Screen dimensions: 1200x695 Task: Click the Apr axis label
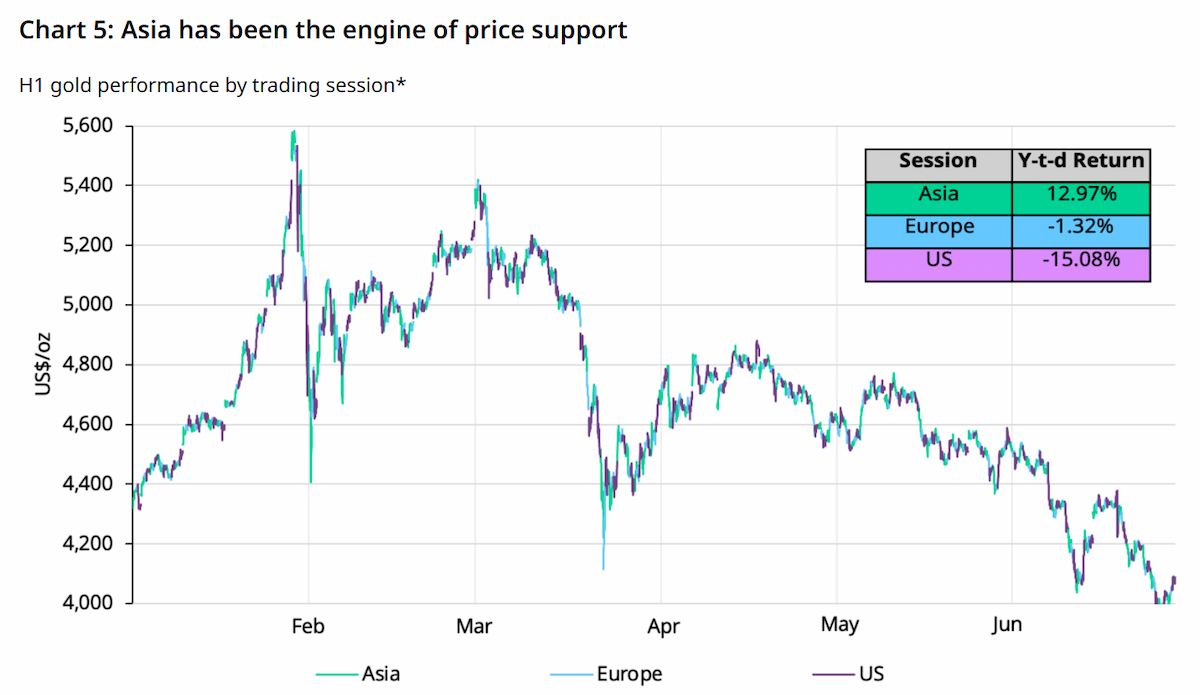[x=663, y=626]
